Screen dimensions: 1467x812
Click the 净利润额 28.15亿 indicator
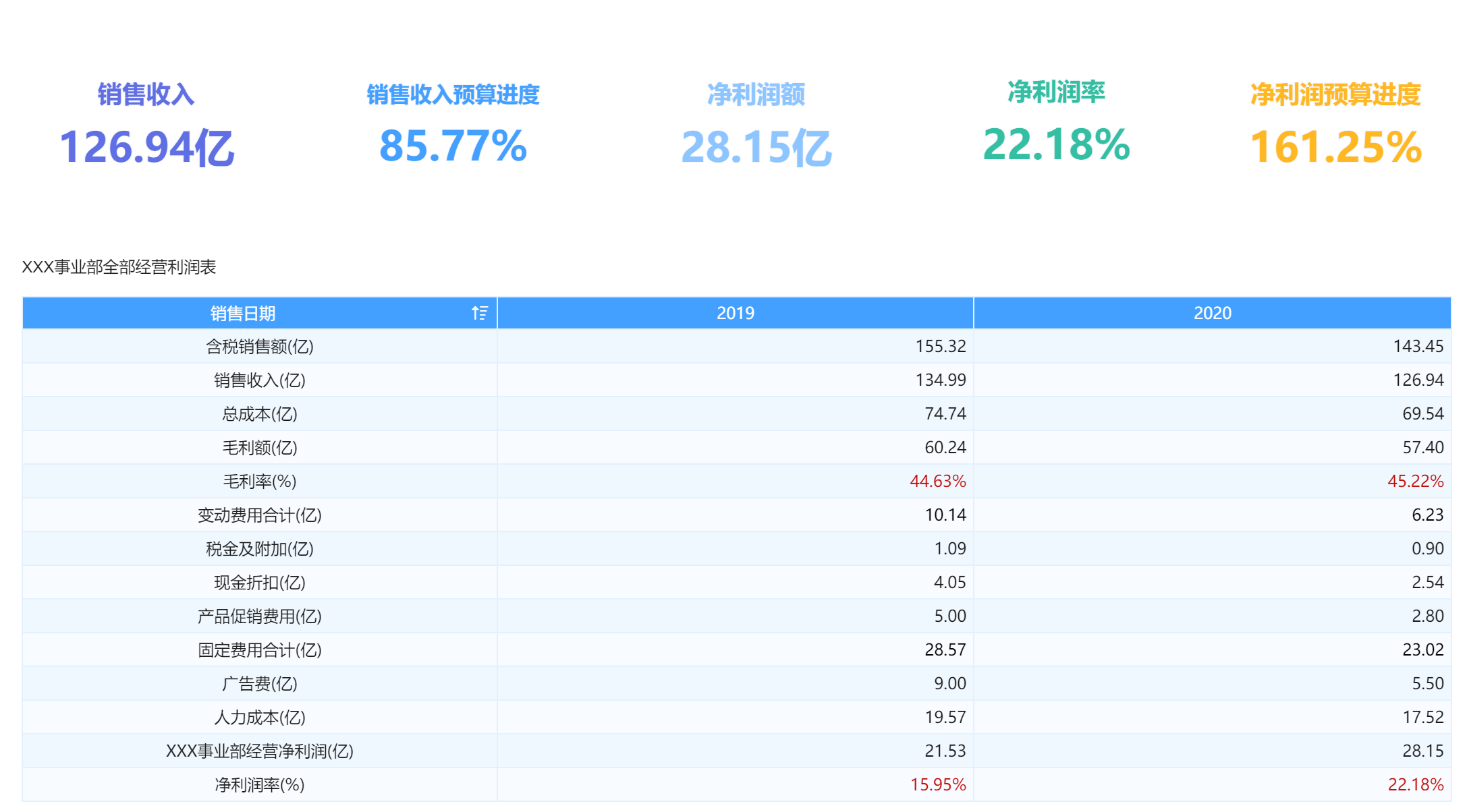pyautogui.click(x=756, y=124)
